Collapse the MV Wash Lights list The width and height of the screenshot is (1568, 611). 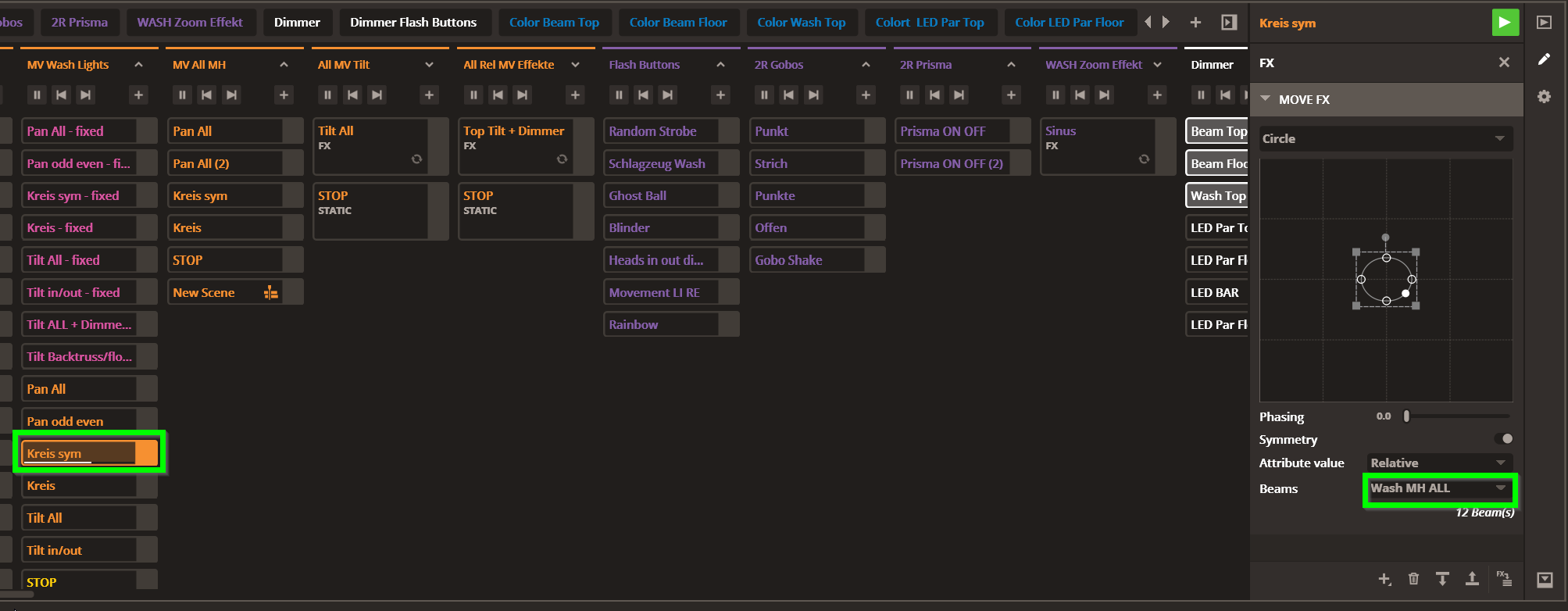tap(138, 64)
